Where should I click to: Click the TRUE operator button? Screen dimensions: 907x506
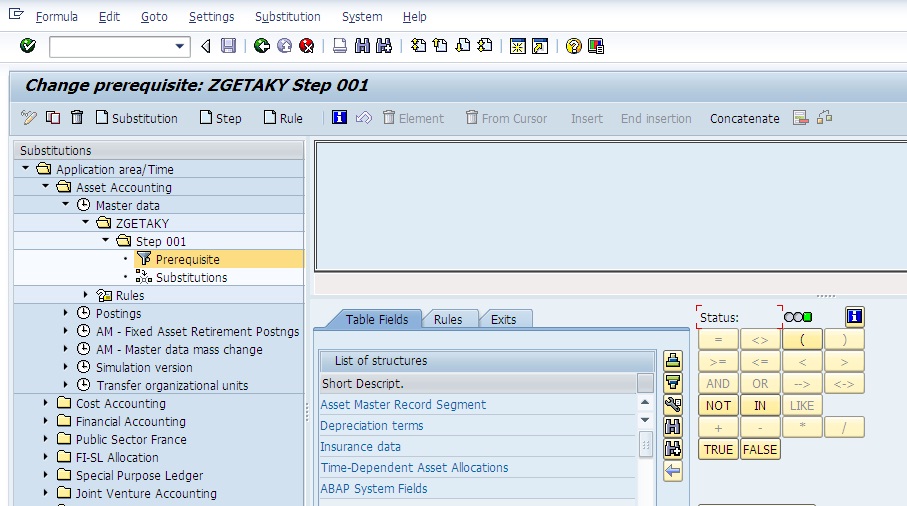coord(718,450)
